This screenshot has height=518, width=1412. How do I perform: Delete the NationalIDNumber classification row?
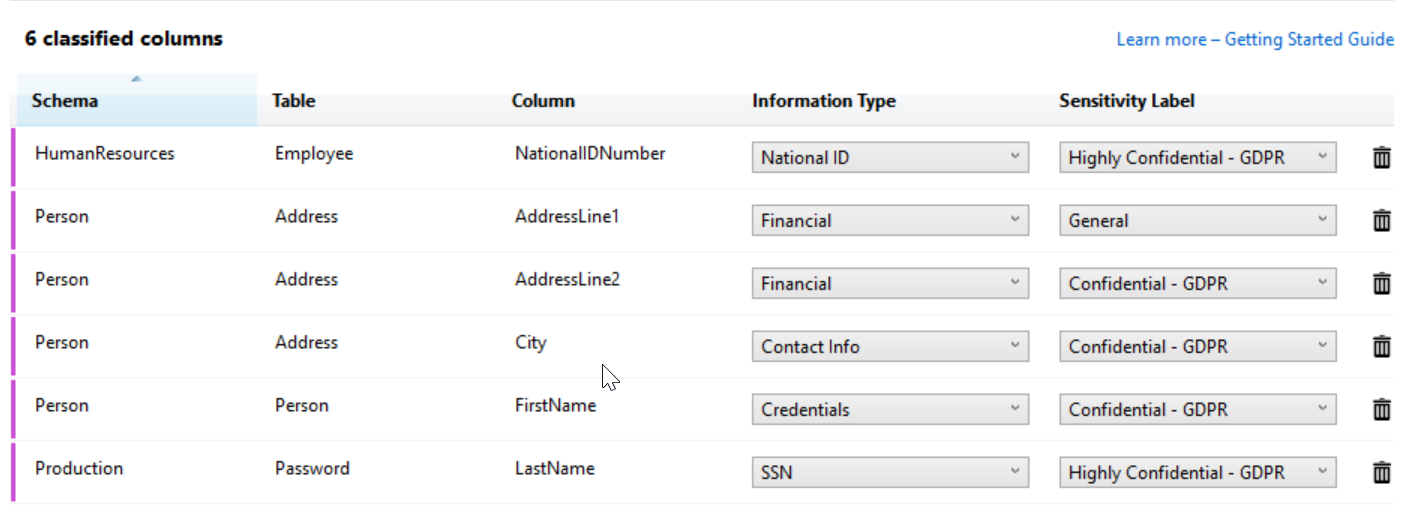point(1381,157)
